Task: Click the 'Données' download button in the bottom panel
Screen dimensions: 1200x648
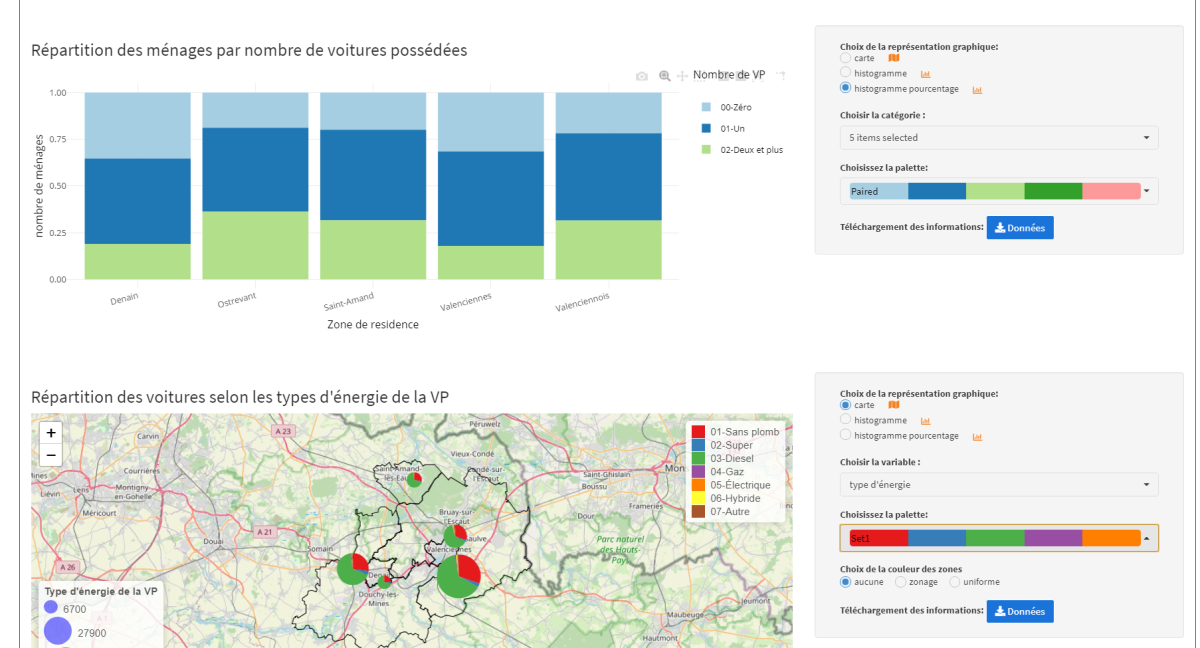Action: point(1019,611)
